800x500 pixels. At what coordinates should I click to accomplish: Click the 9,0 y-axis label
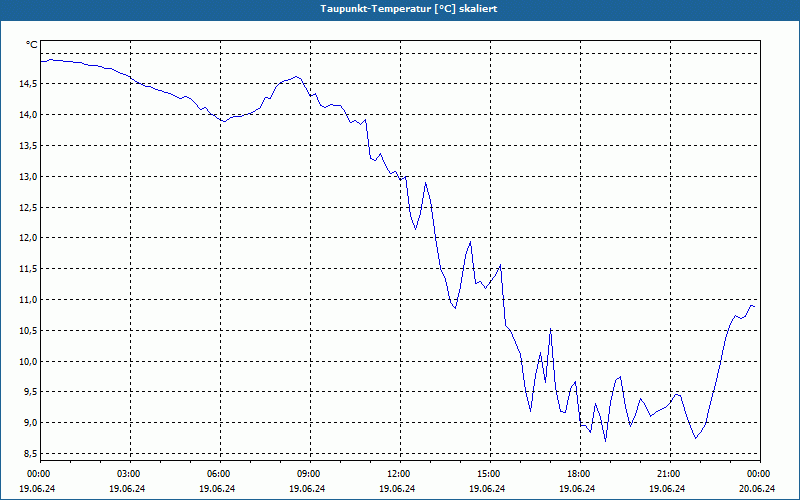[x=30, y=422]
